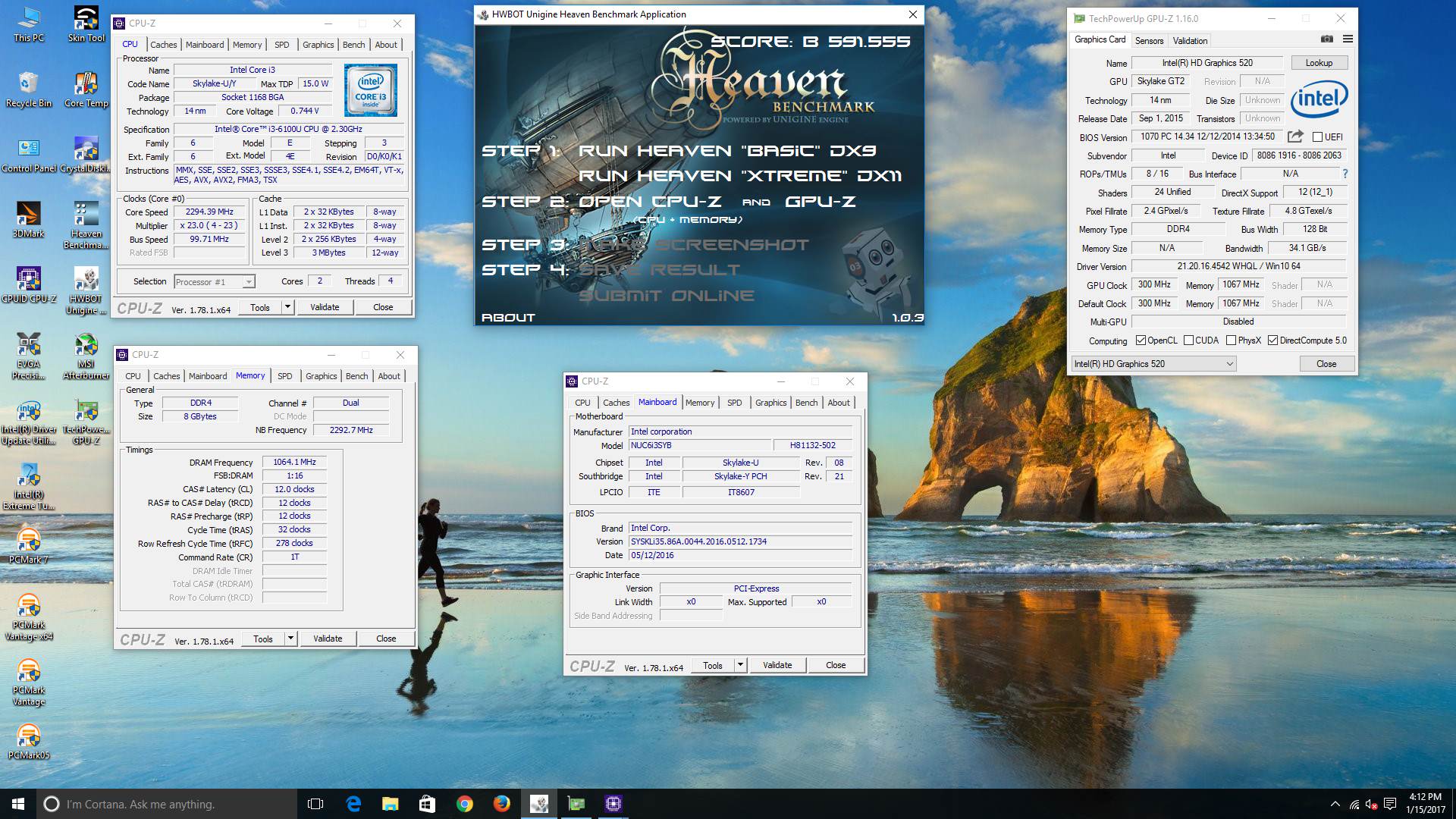Switch to Sensors tab in GPU-Z
The image size is (1456, 819).
pos(1149,41)
